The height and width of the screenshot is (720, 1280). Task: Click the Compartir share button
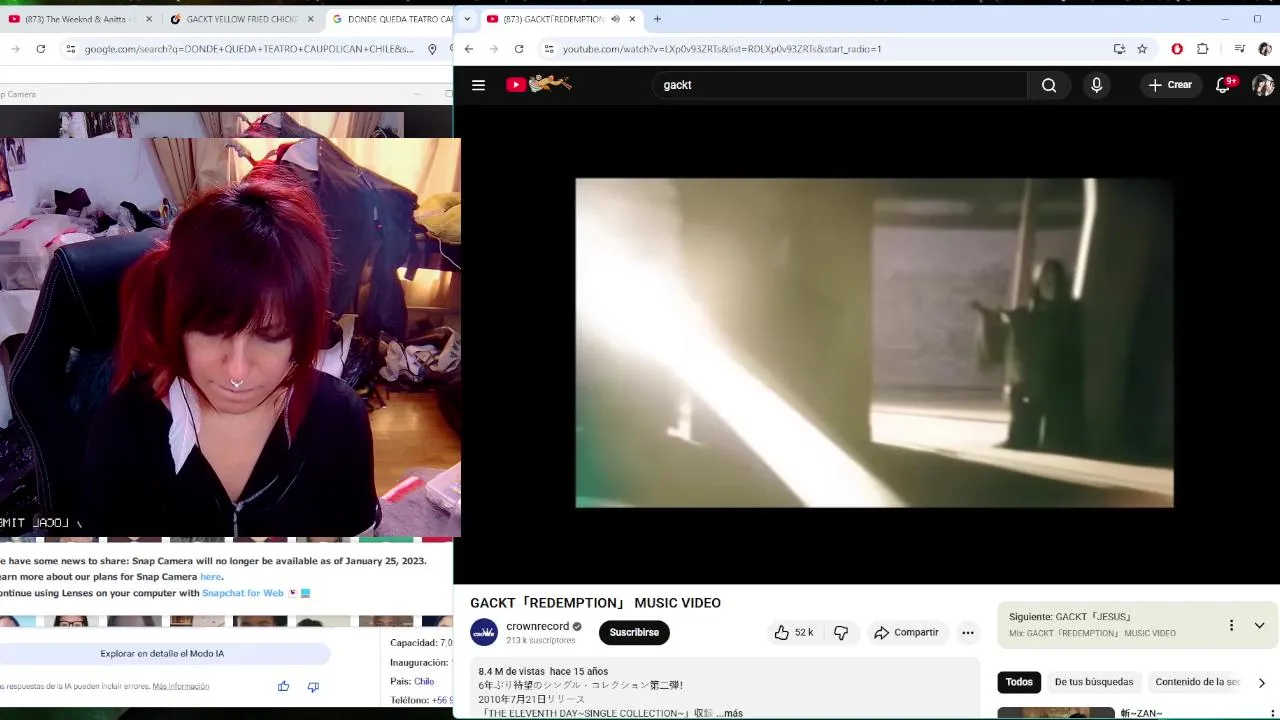pyautogui.click(x=906, y=633)
